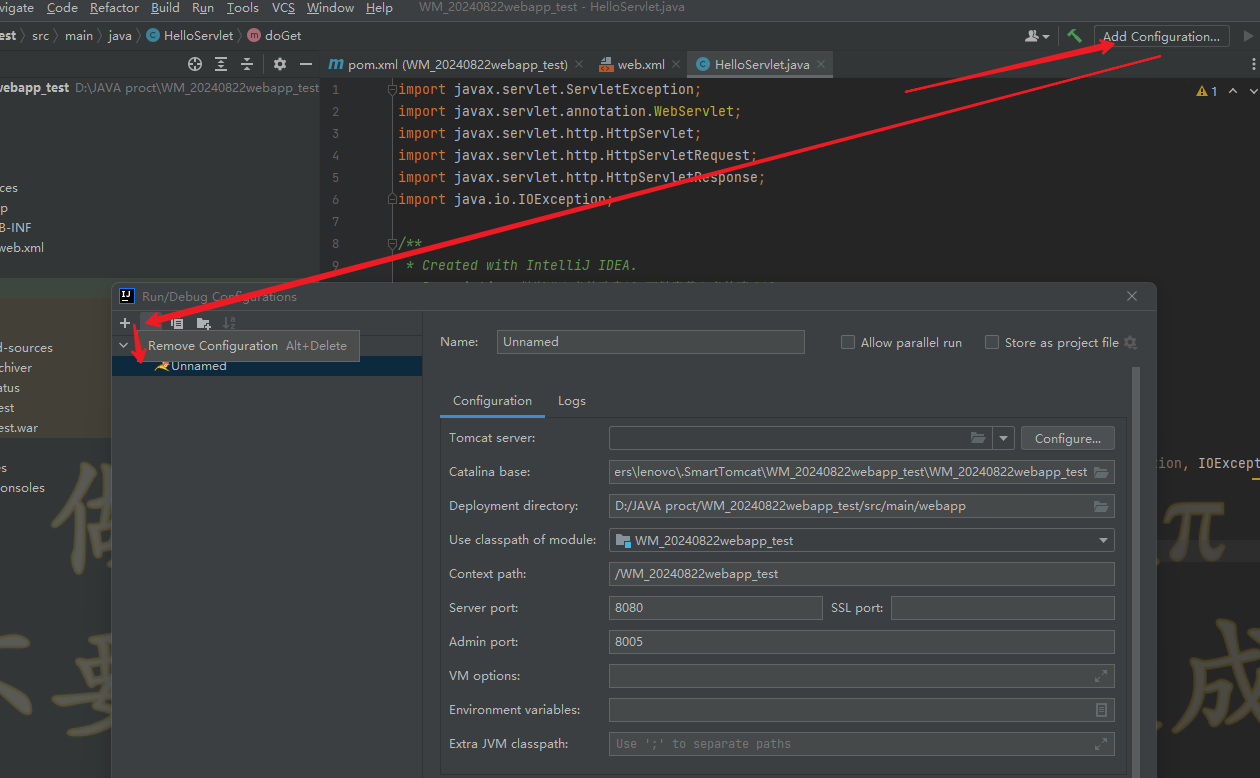
Task: Expand the VM options field
Action: [x=1101, y=676]
